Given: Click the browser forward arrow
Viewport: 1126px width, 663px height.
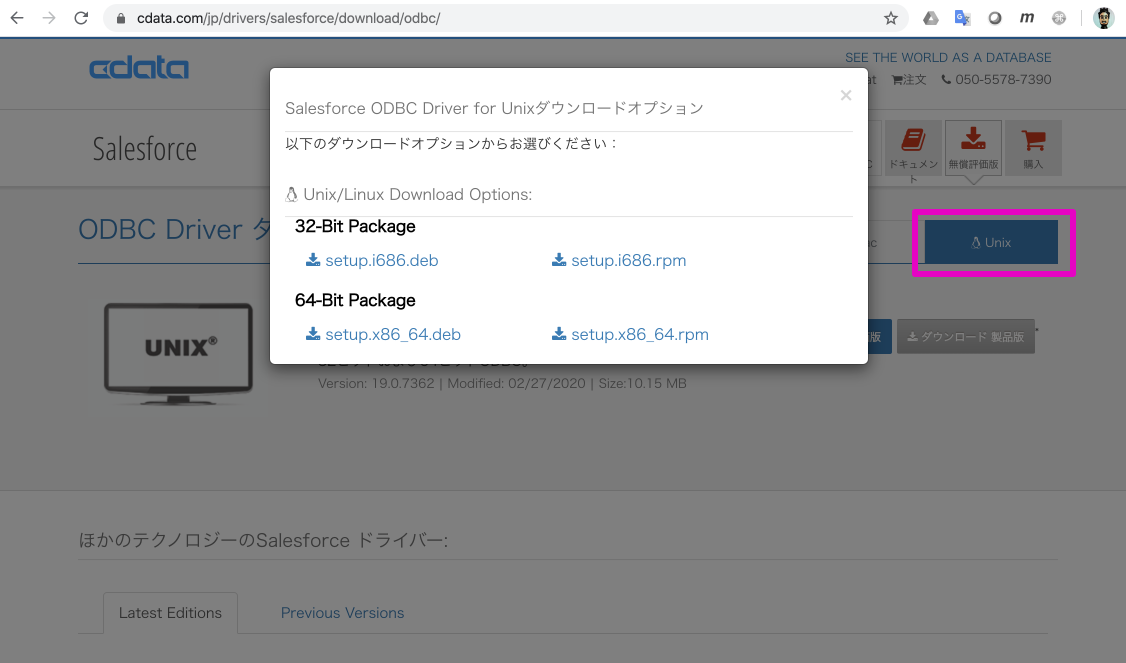Looking at the screenshot, I should (49, 18).
